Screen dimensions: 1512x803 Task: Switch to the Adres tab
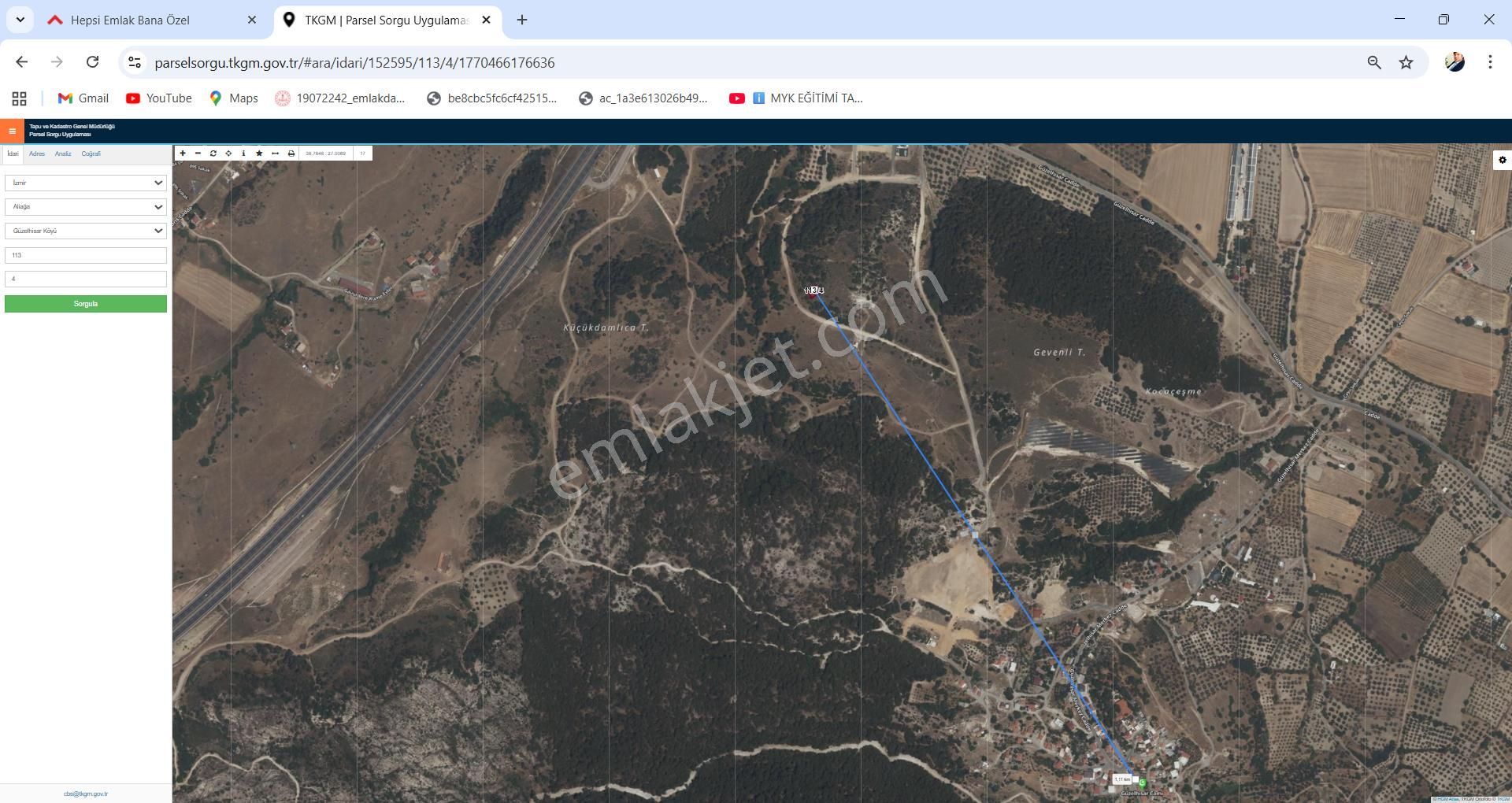pos(37,154)
